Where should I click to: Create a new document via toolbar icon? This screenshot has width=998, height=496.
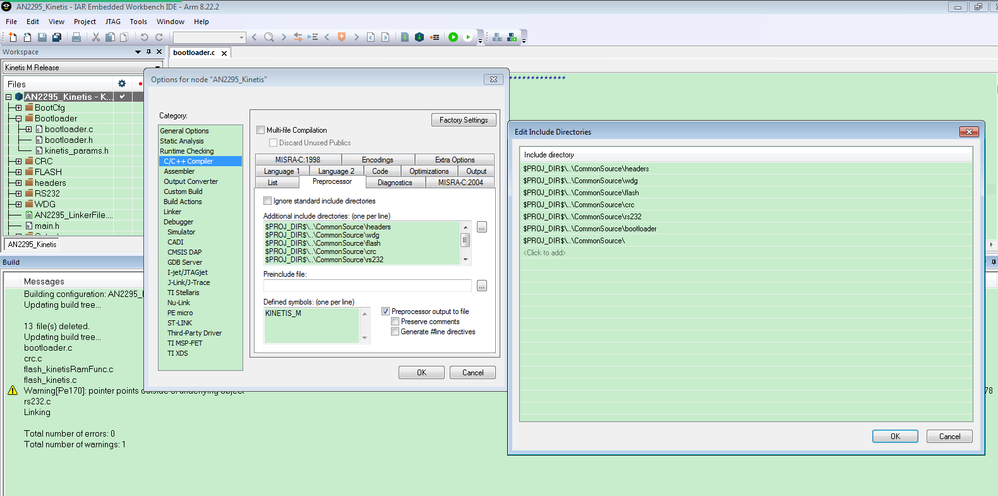(12, 38)
